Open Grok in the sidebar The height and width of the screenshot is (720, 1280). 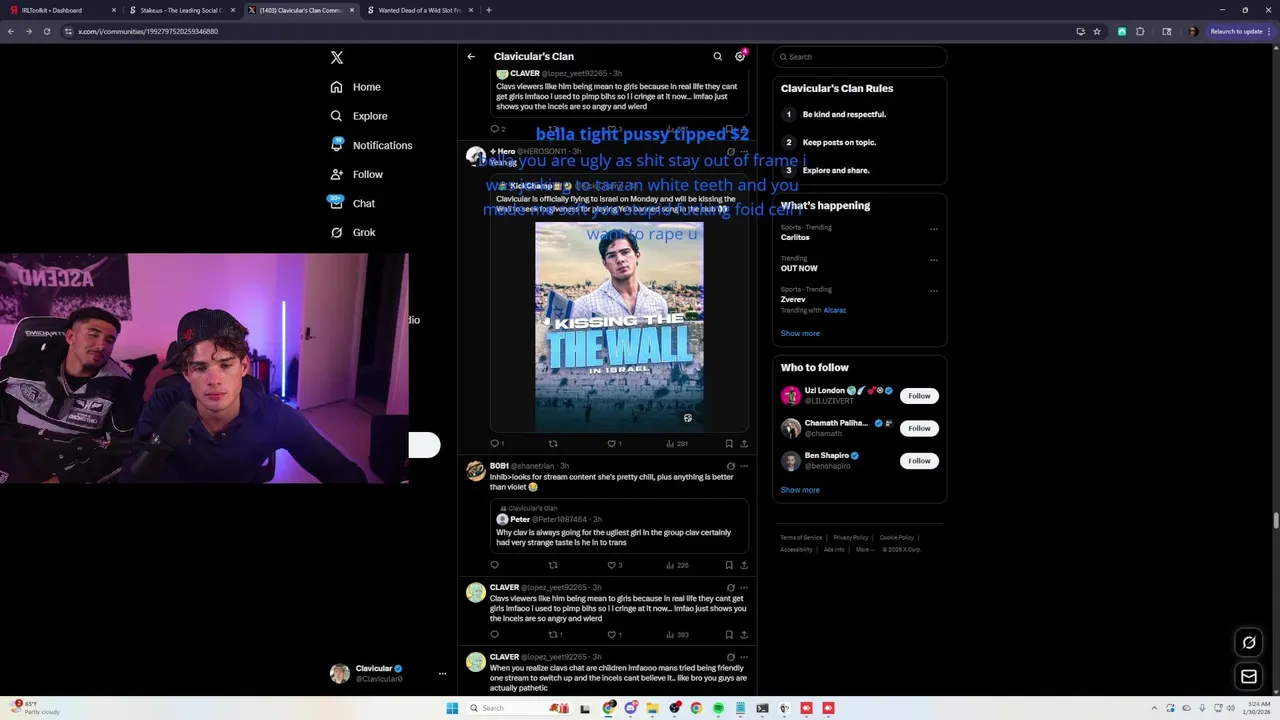(353, 232)
